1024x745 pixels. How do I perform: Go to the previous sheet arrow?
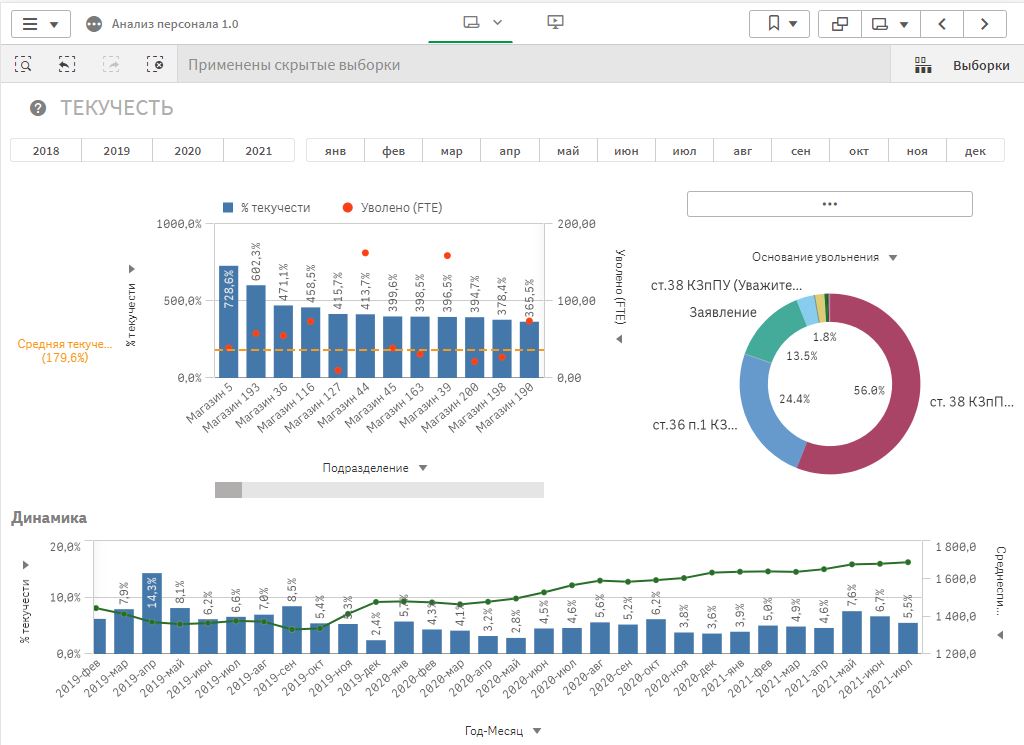(942, 24)
